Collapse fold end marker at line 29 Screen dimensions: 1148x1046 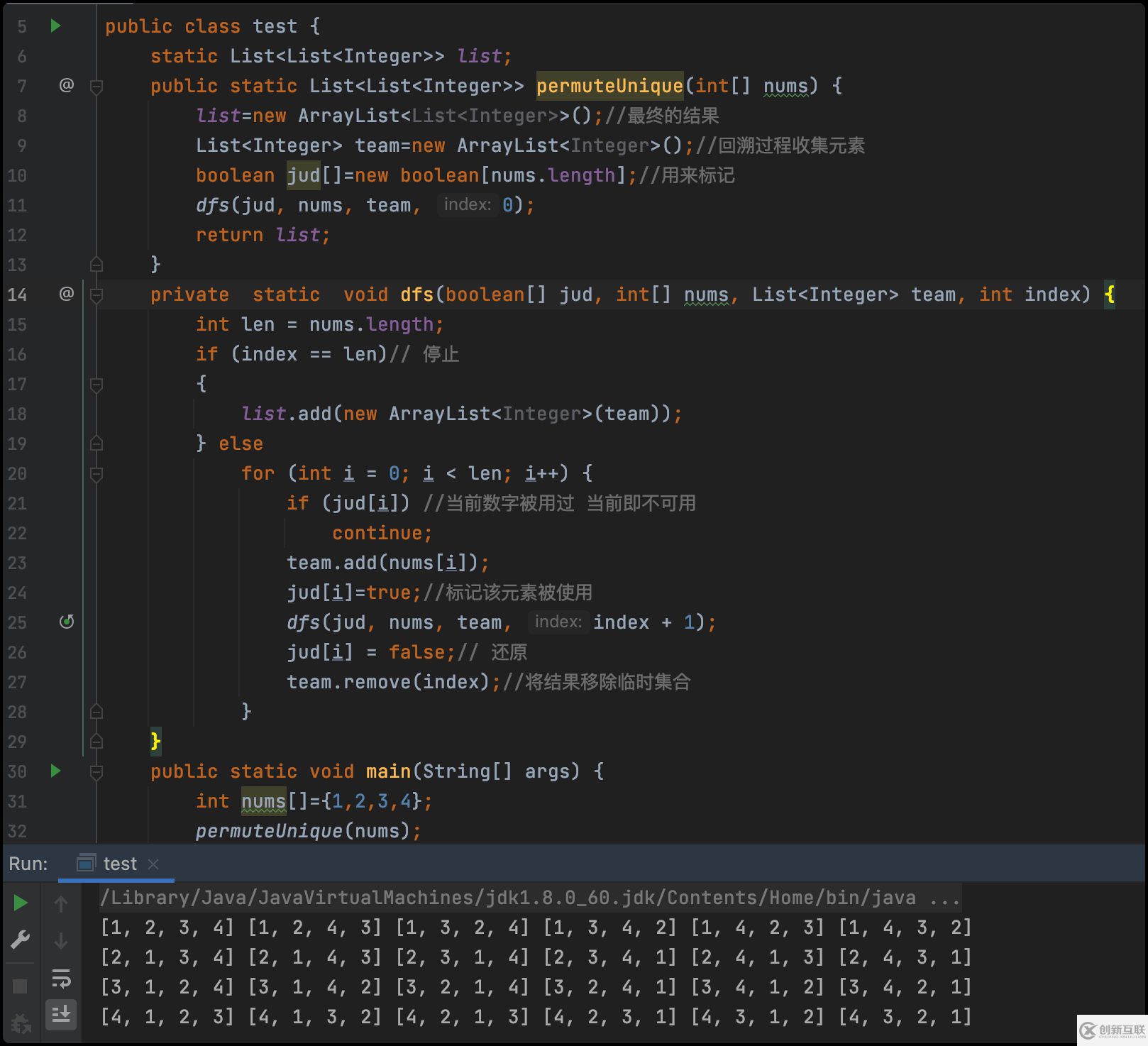[x=96, y=742]
